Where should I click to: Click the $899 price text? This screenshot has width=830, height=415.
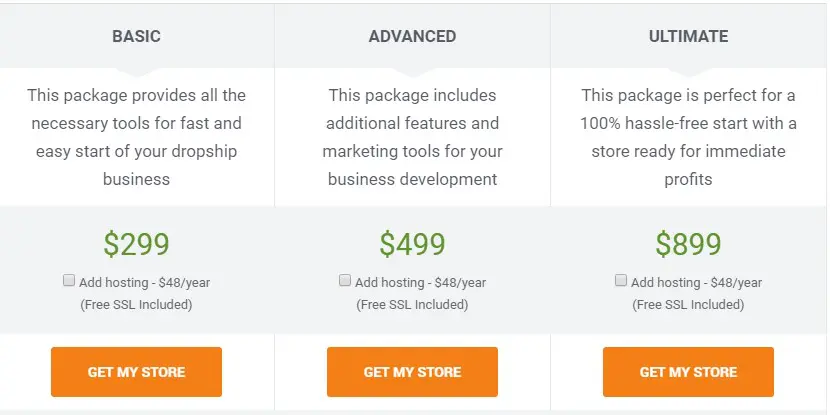(x=688, y=243)
